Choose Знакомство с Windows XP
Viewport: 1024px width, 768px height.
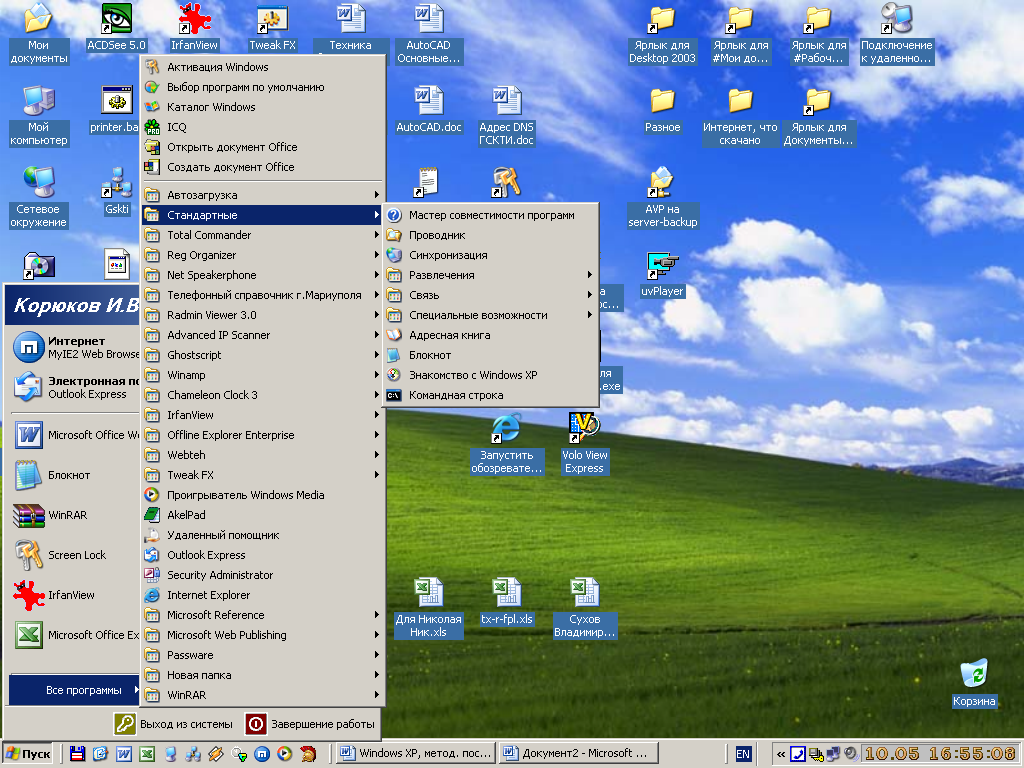(x=491, y=375)
